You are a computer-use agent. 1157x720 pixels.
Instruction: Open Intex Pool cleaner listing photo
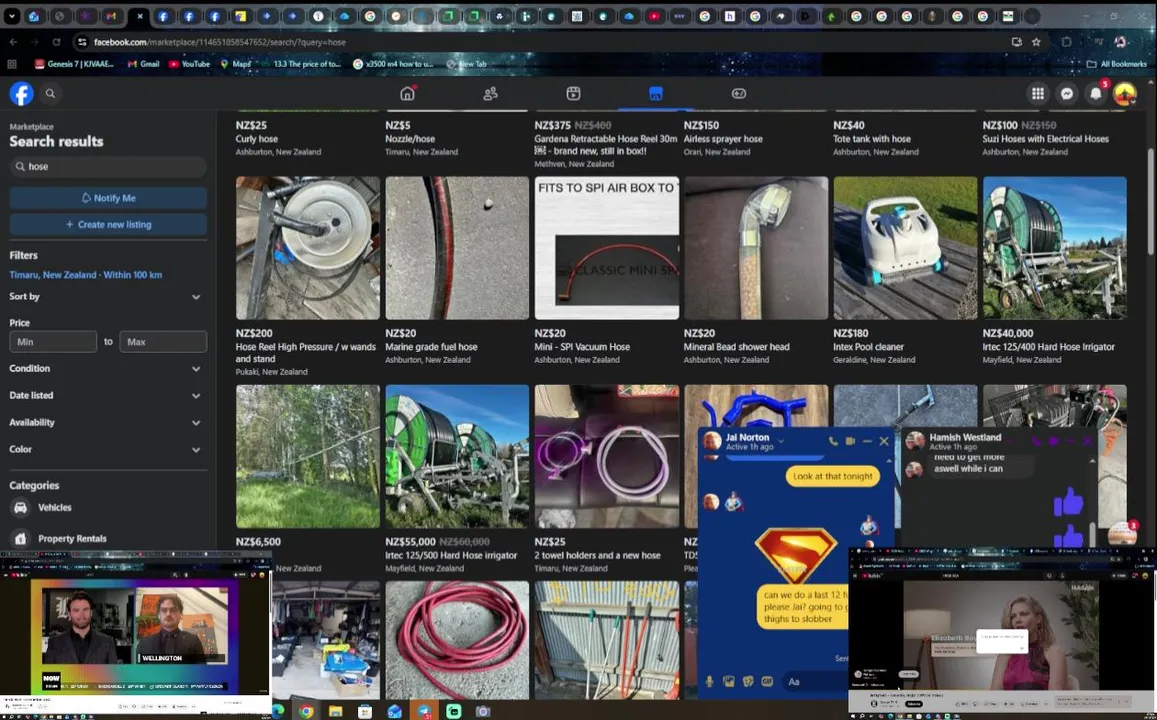[905, 248]
